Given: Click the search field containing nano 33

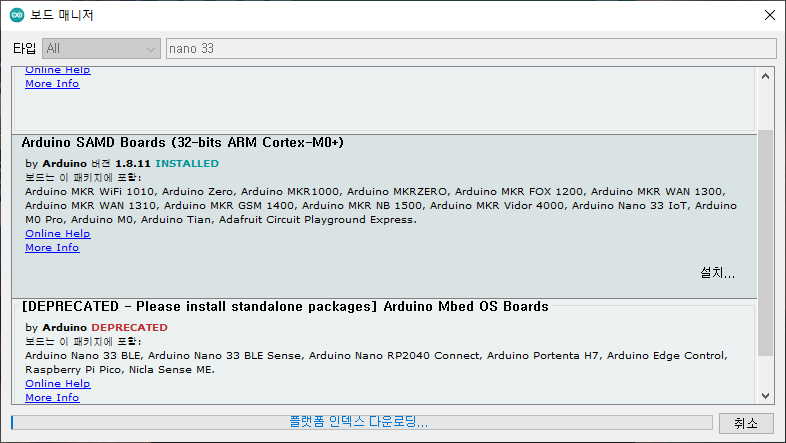Looking at the screenshot, I should [x=471, y=49].
